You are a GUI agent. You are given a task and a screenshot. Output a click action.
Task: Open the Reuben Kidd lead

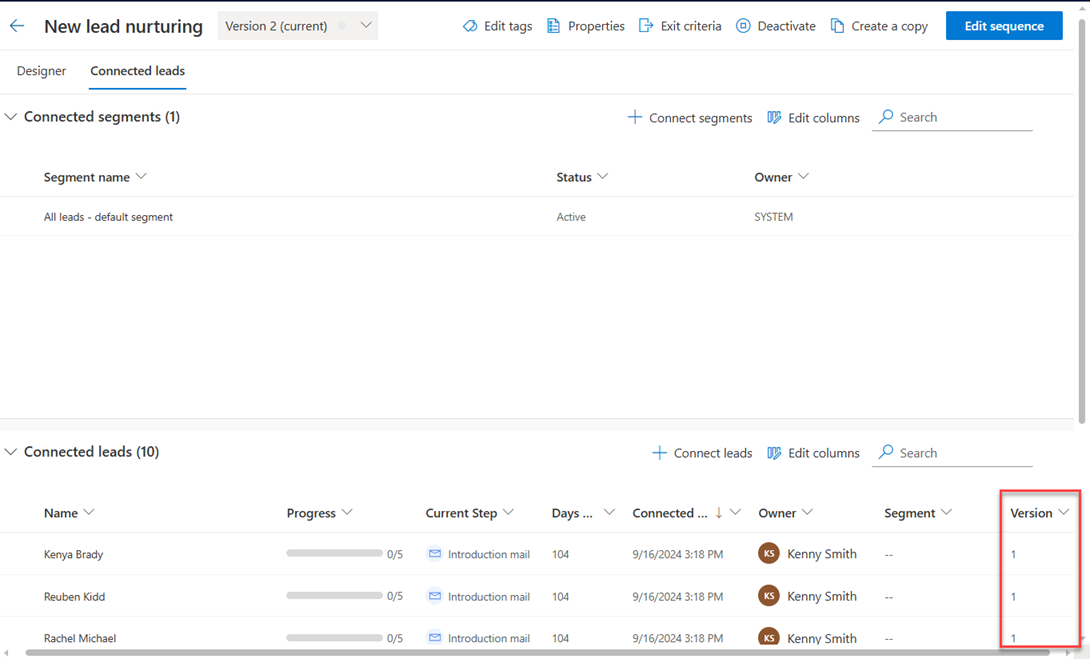coord(74,596)
